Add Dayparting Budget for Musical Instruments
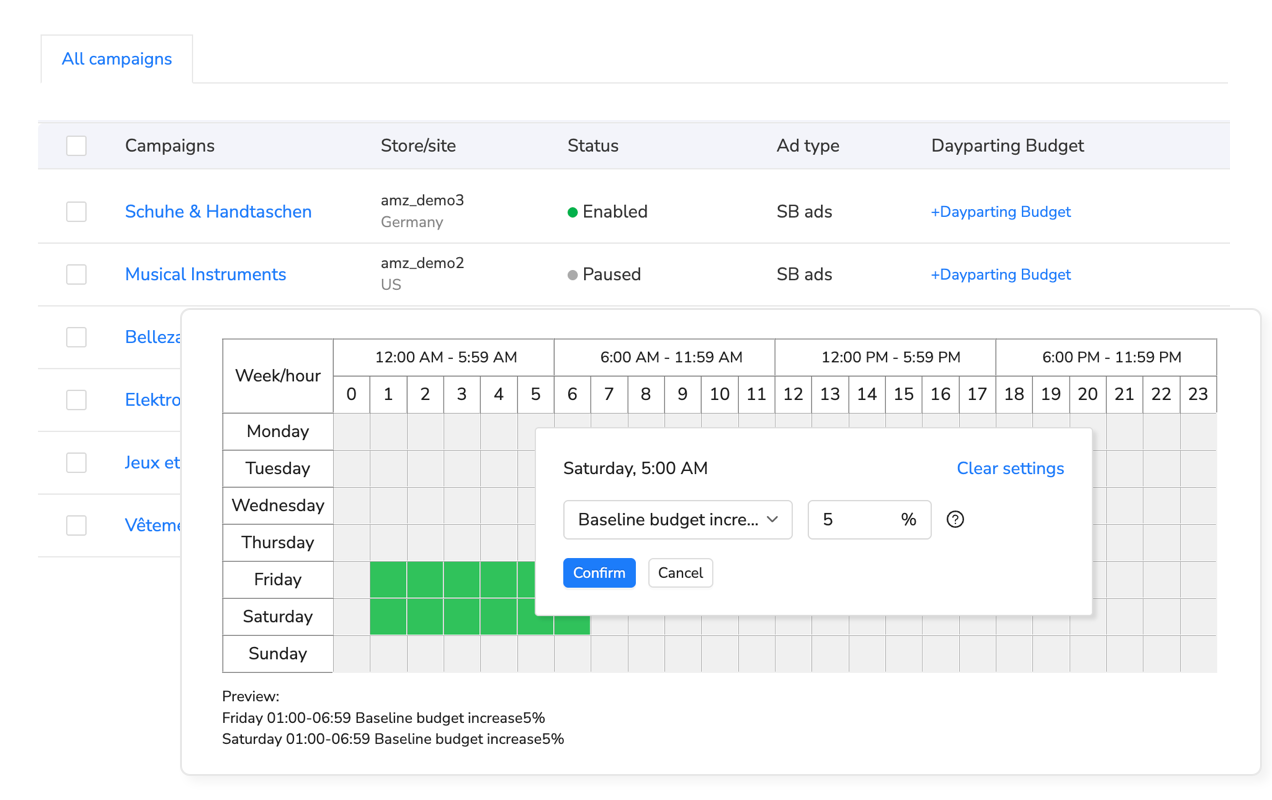 coord(1000,274)
